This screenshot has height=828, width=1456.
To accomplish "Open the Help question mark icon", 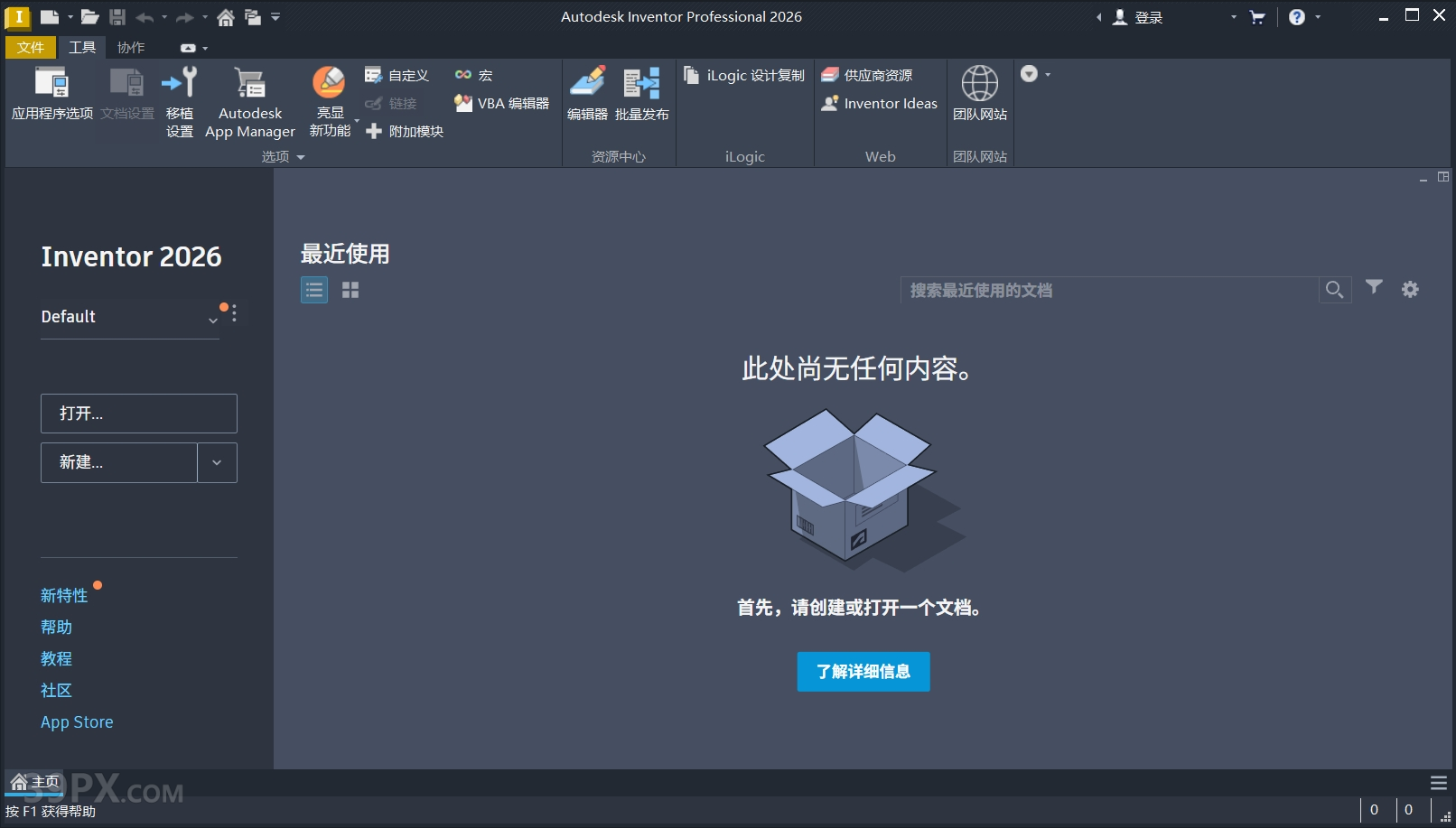I will point(1297,17).
